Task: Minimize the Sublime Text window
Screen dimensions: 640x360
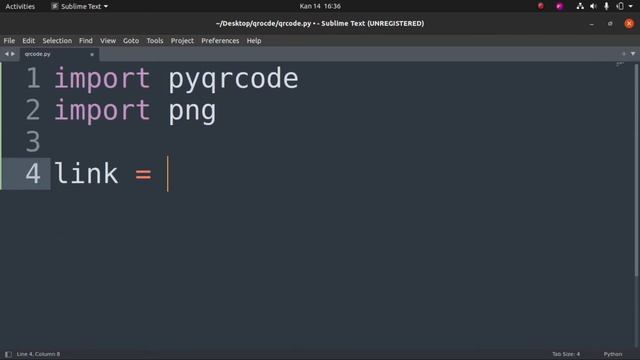Action: point(591,24)
